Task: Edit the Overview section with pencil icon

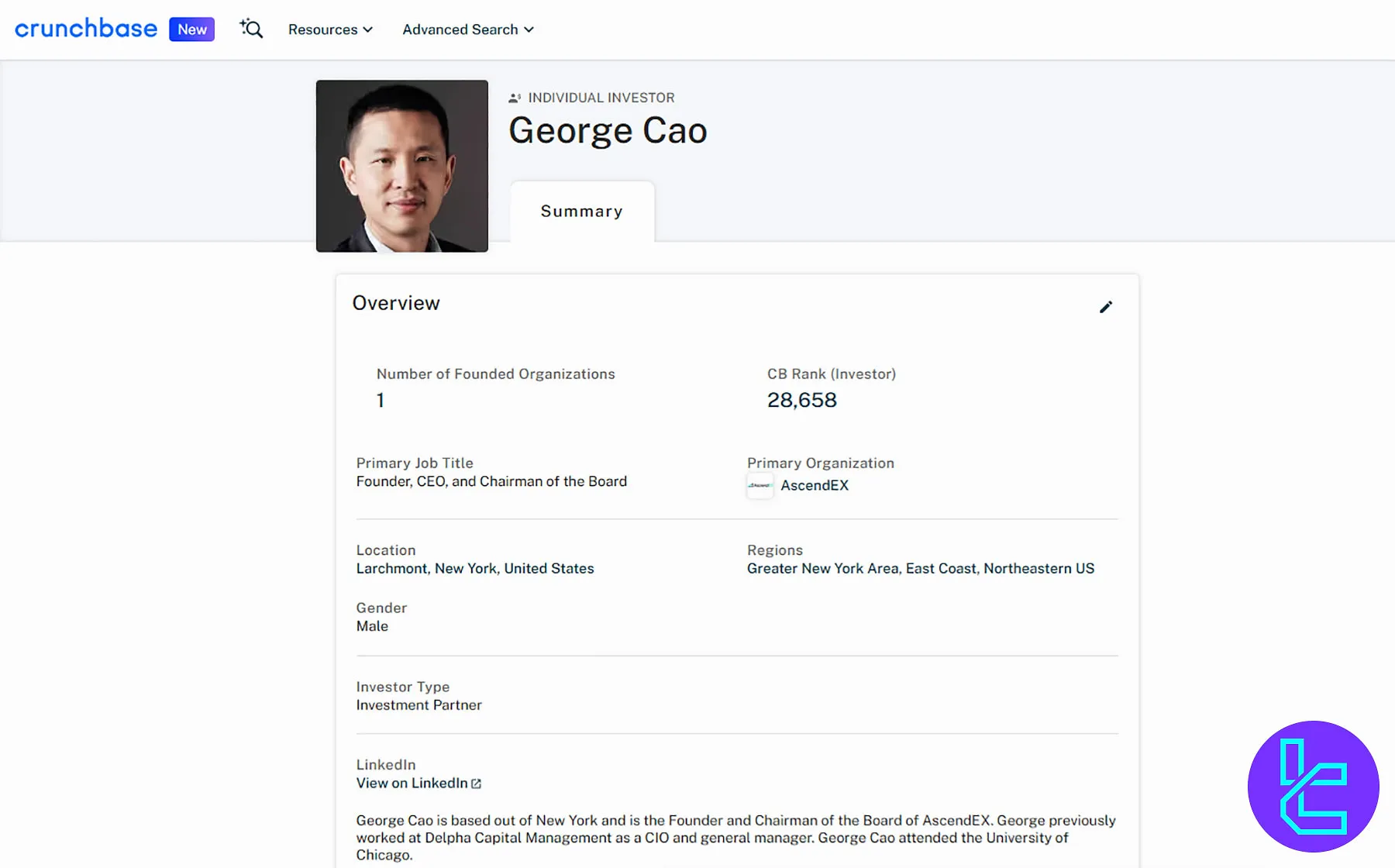Action: coord(1106,307)
